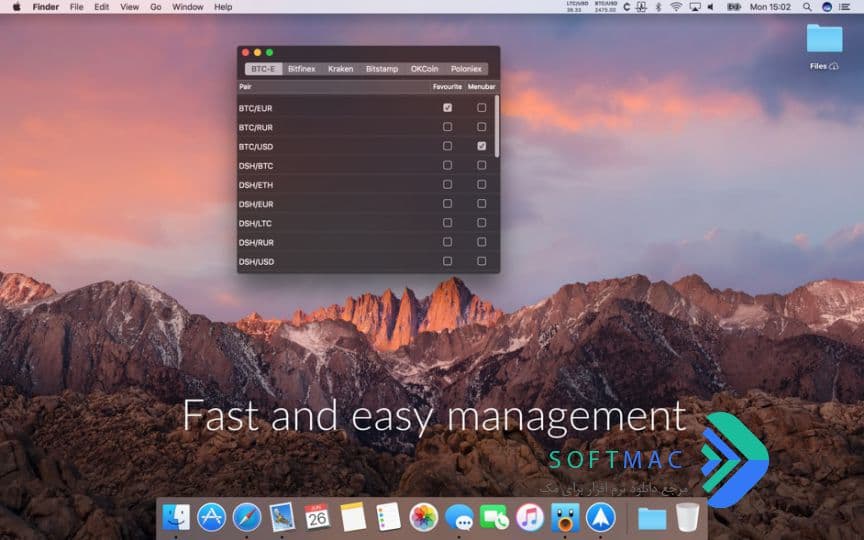Sort by the Pair column header
The image size is (864, 540).
(x=334, y=87)
